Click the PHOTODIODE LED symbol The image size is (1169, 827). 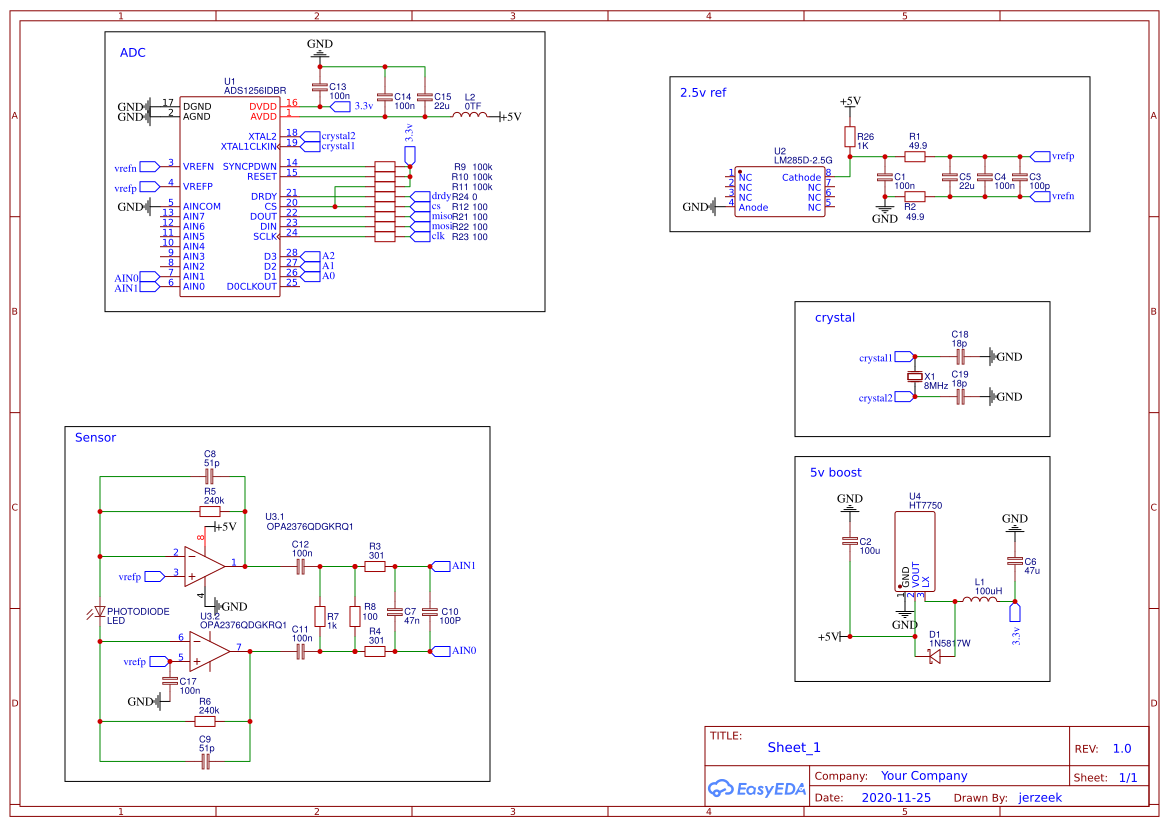[x=100, y=610]
